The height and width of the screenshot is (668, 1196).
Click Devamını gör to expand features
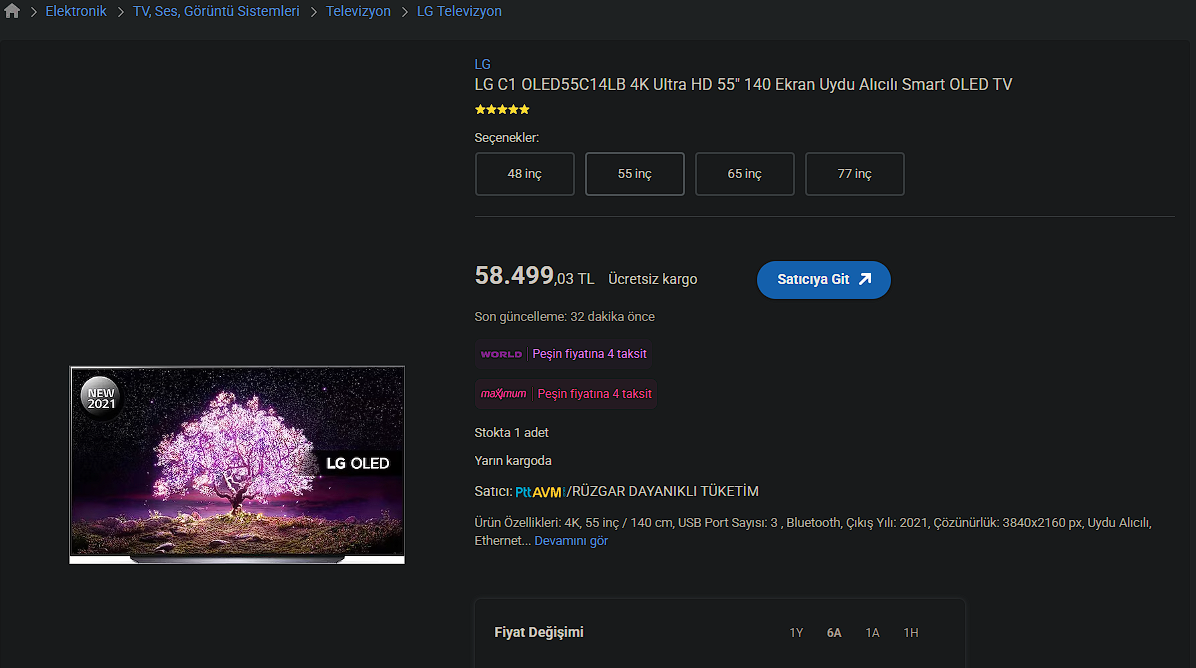point(571,541)
